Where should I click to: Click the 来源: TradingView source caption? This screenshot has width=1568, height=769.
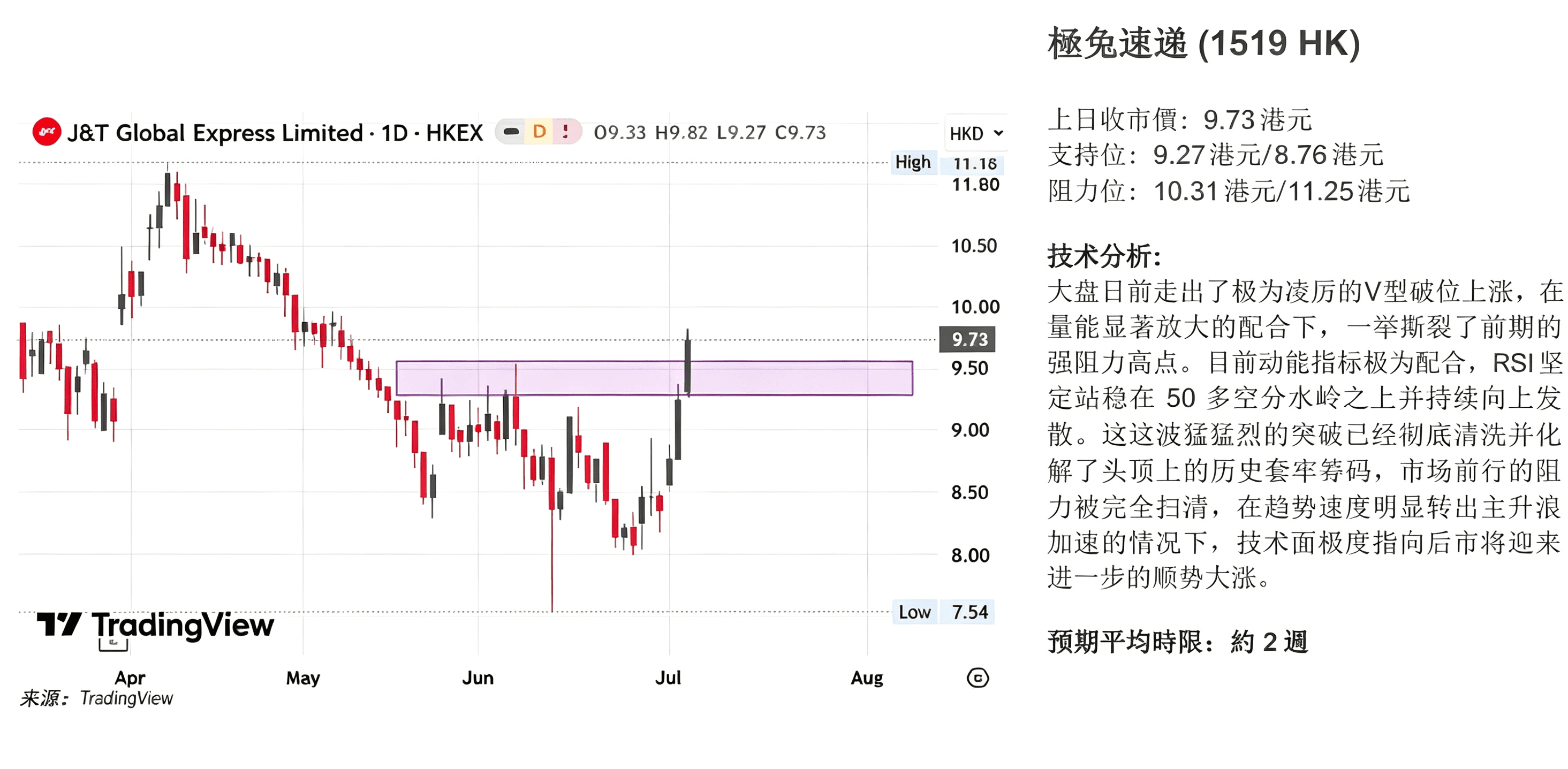click(x=97, y=698)
